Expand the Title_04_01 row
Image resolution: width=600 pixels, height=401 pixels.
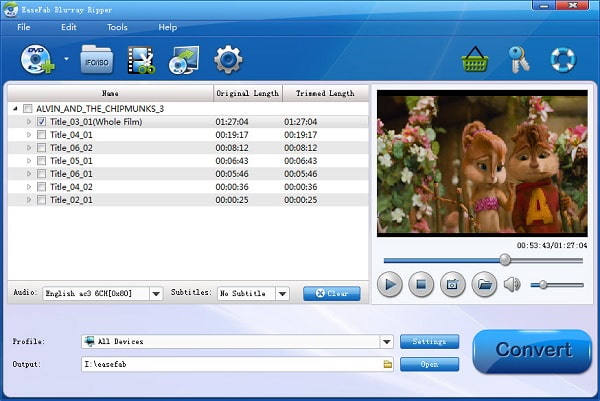pyautogui.click(x=29, y=135)
